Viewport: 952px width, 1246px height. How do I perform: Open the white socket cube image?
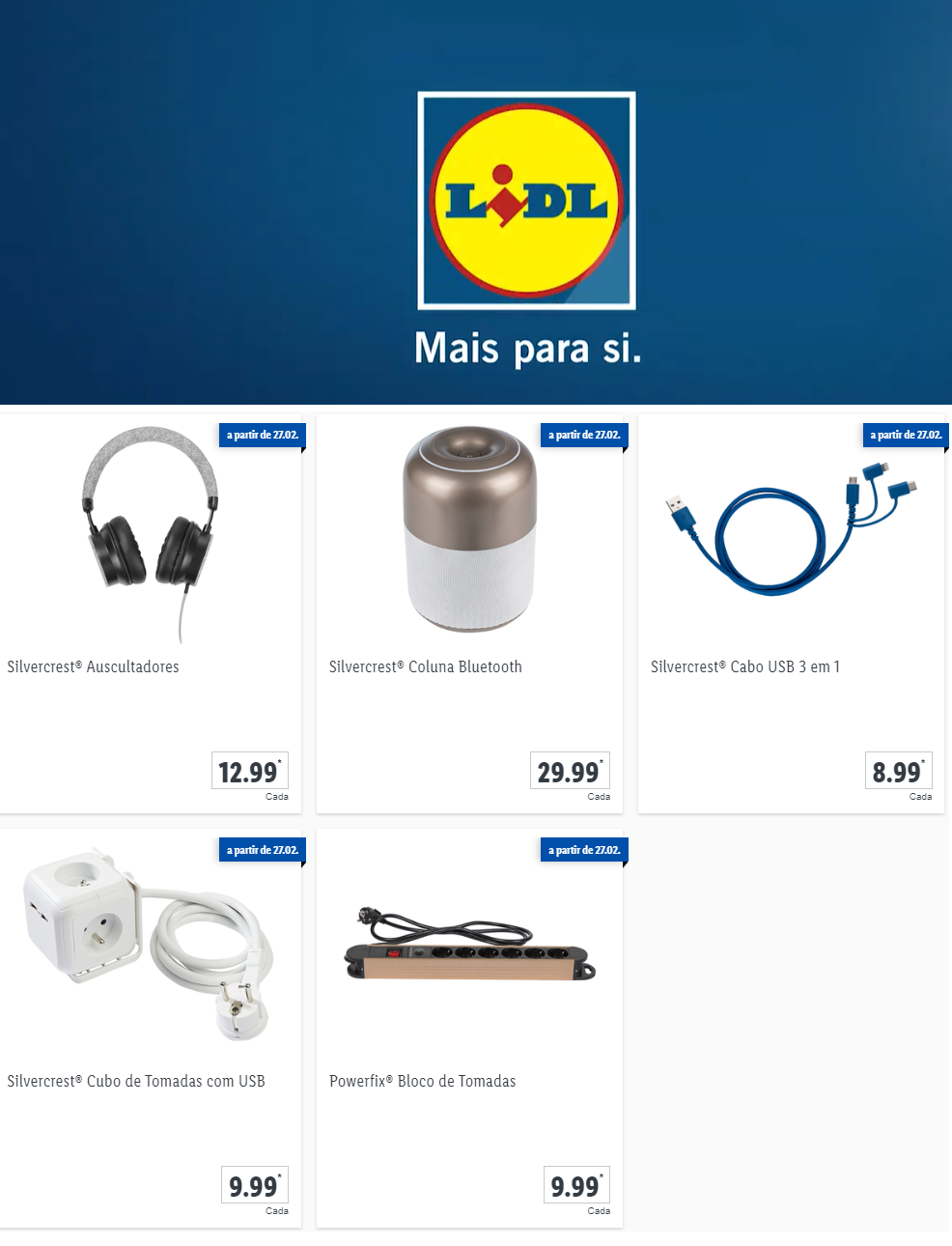point(148,943)
